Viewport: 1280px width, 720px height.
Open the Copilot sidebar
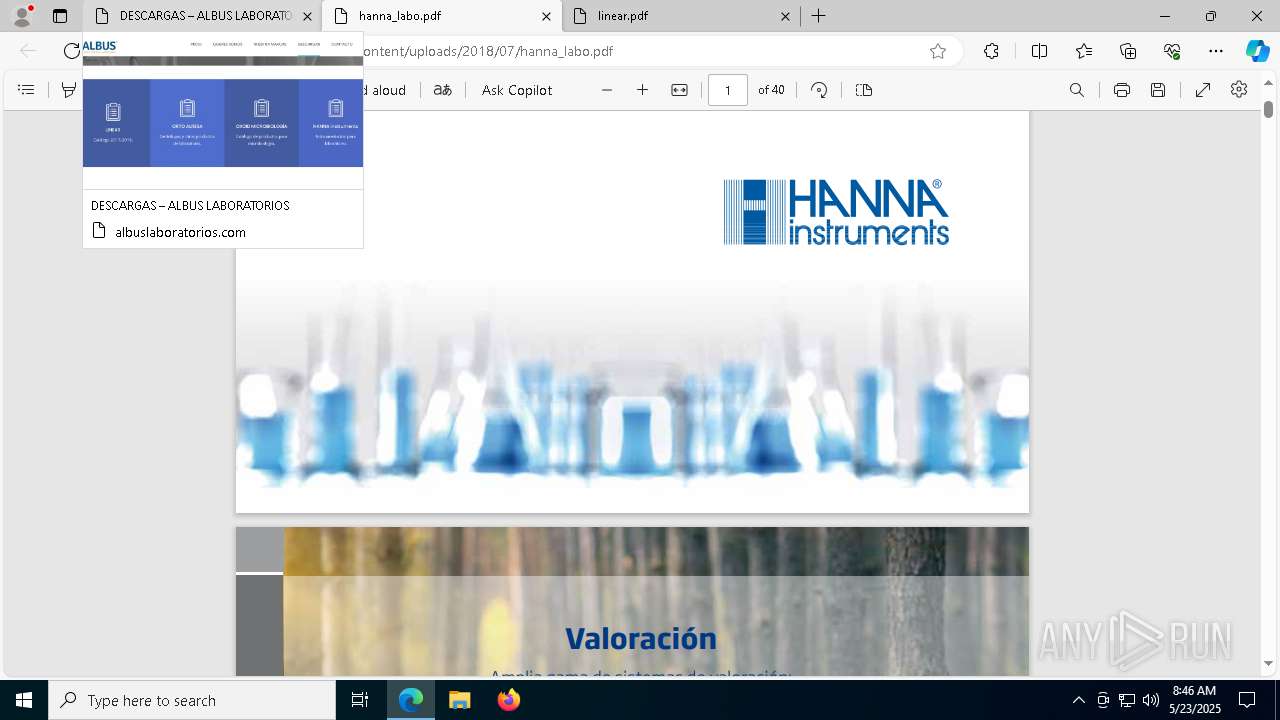tap(1257, 51)
